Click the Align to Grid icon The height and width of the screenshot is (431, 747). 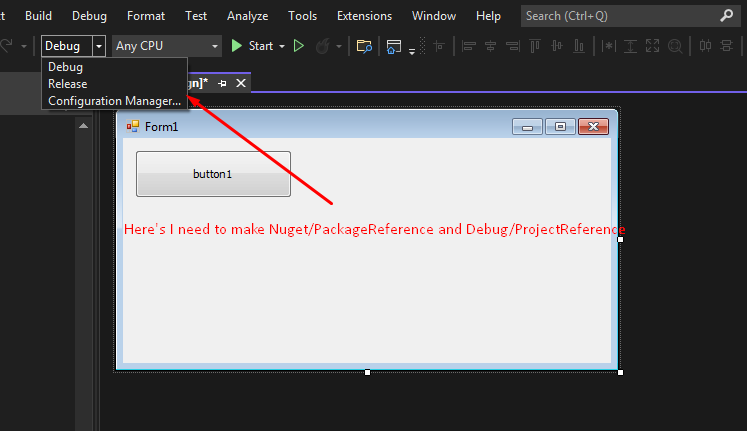click(x=439, y=46)
